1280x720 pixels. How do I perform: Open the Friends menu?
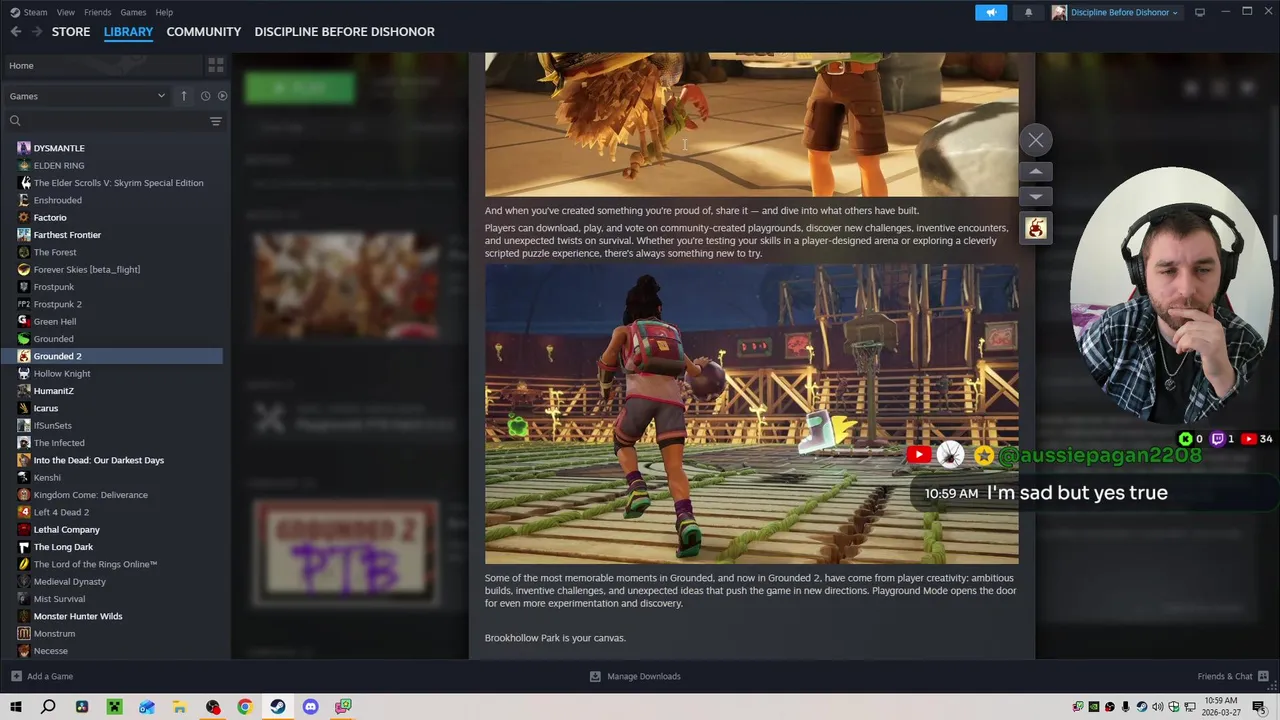point(97,12)
